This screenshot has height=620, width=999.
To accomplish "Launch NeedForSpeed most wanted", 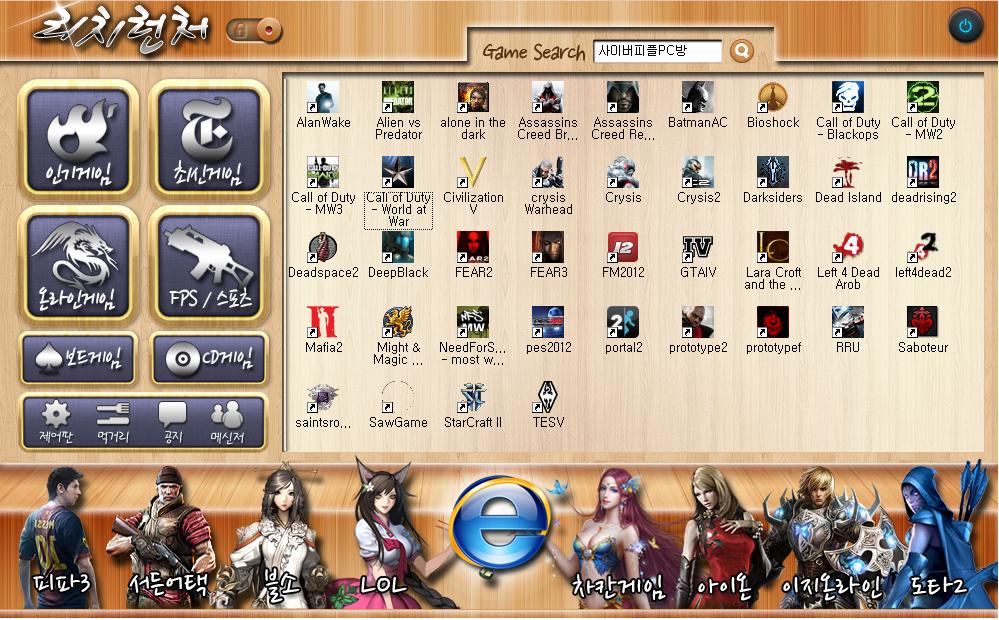I will 473,336.
